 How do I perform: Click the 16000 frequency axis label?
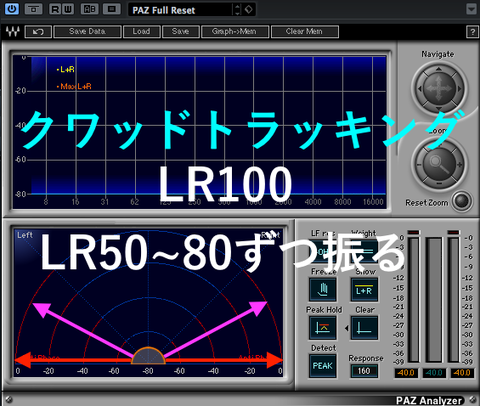coord(373,202)
